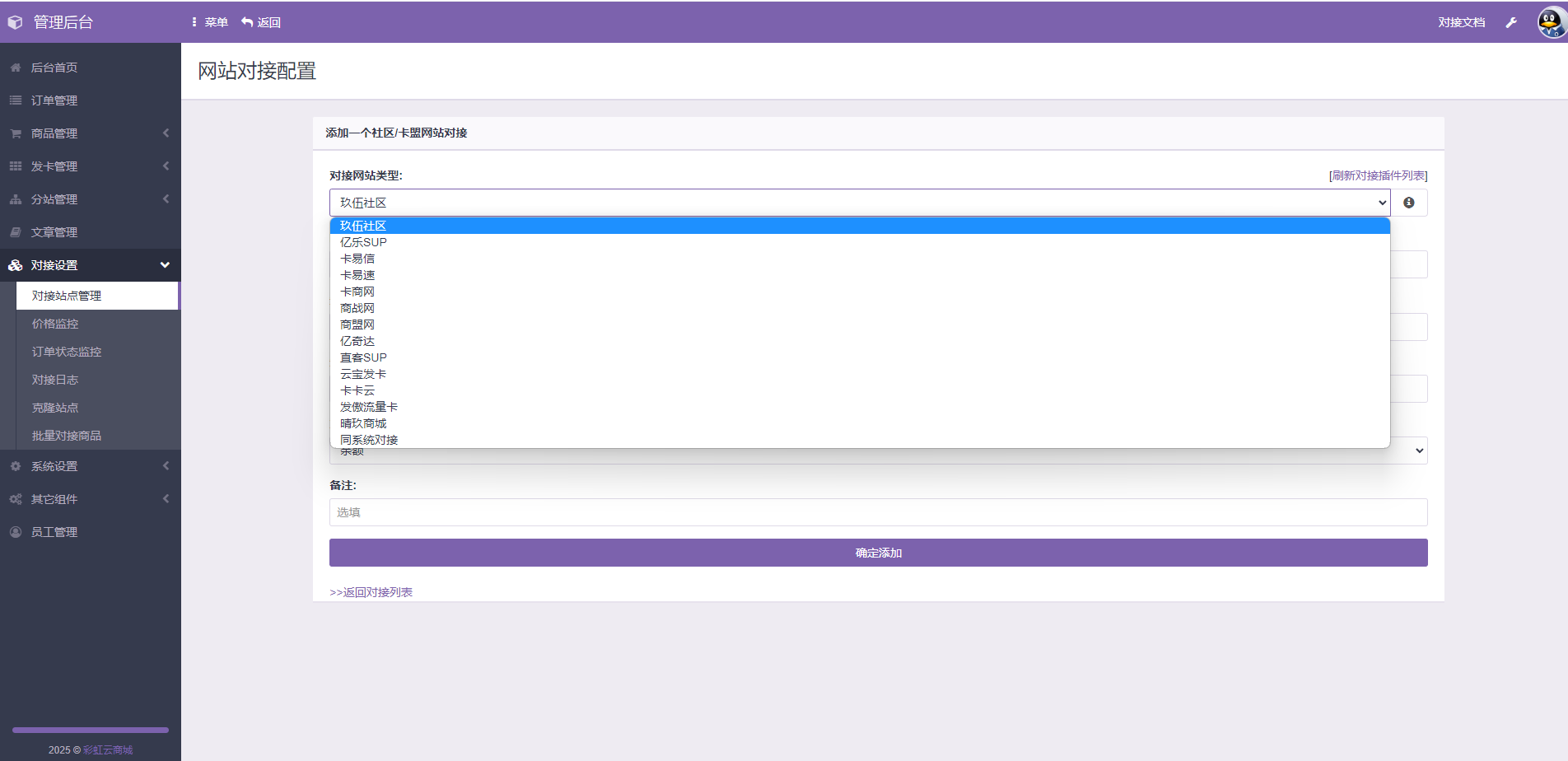Choose 同系统对接 option in list

click(x=369, y=440)
